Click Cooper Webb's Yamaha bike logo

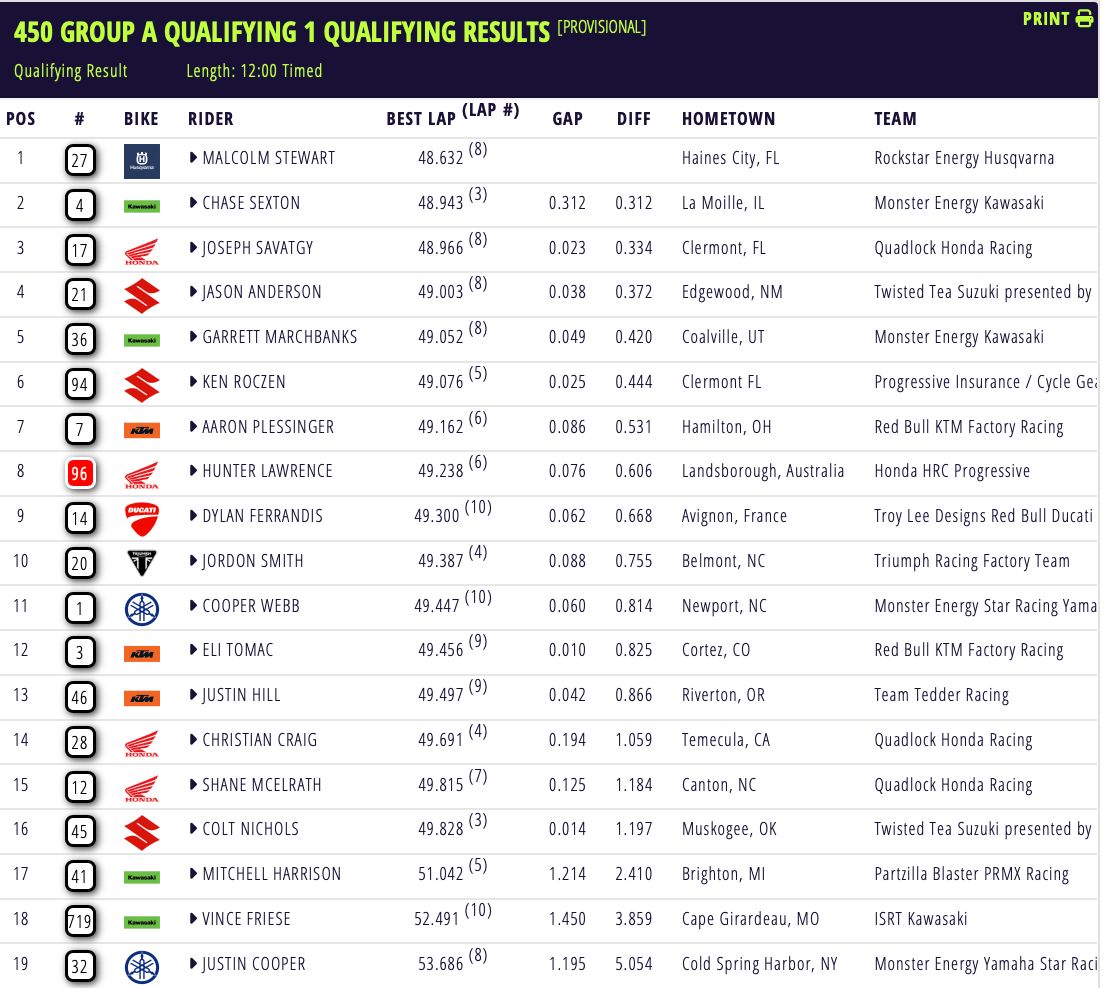pyautogui.click(x=141, y=608)
